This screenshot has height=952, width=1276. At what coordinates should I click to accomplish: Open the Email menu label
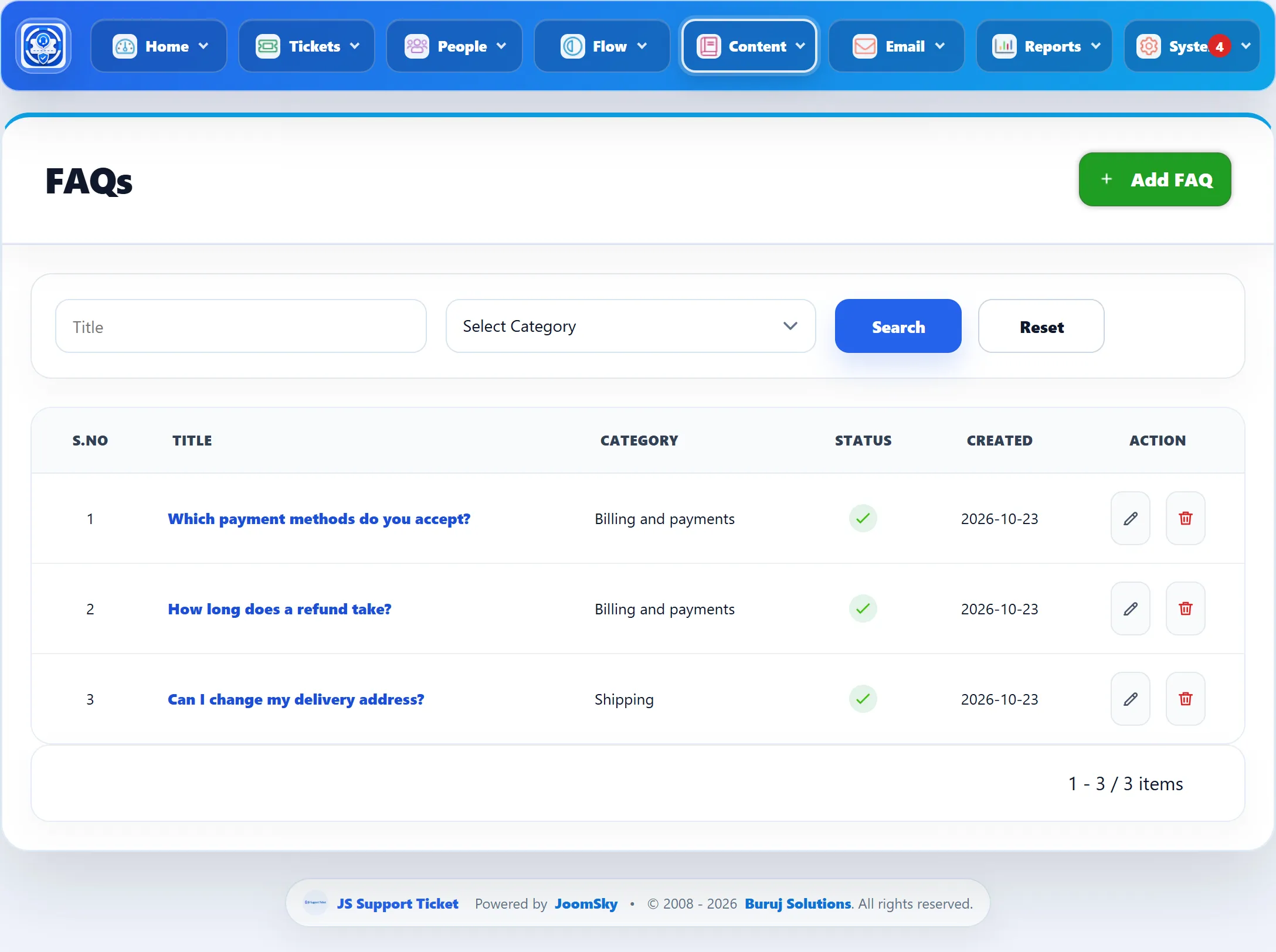point(905,46)
